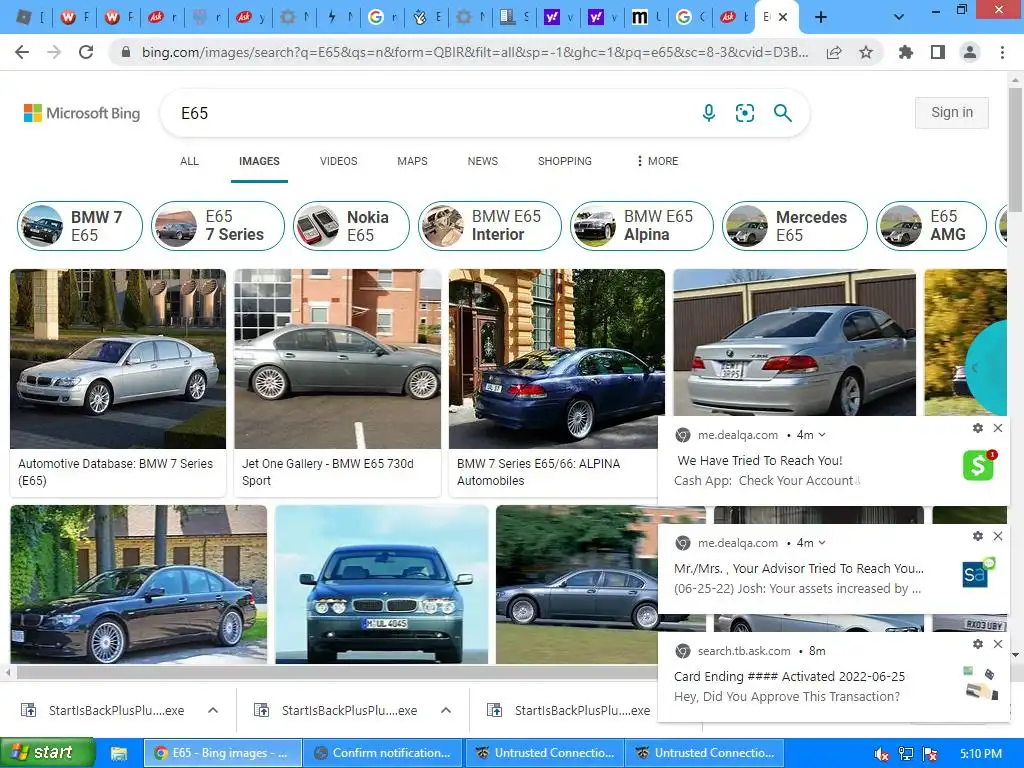The width and height of the screenshot is (1024, 768).
Task: Switch to Confirm notification taskbar window
Action: [383, 753]
